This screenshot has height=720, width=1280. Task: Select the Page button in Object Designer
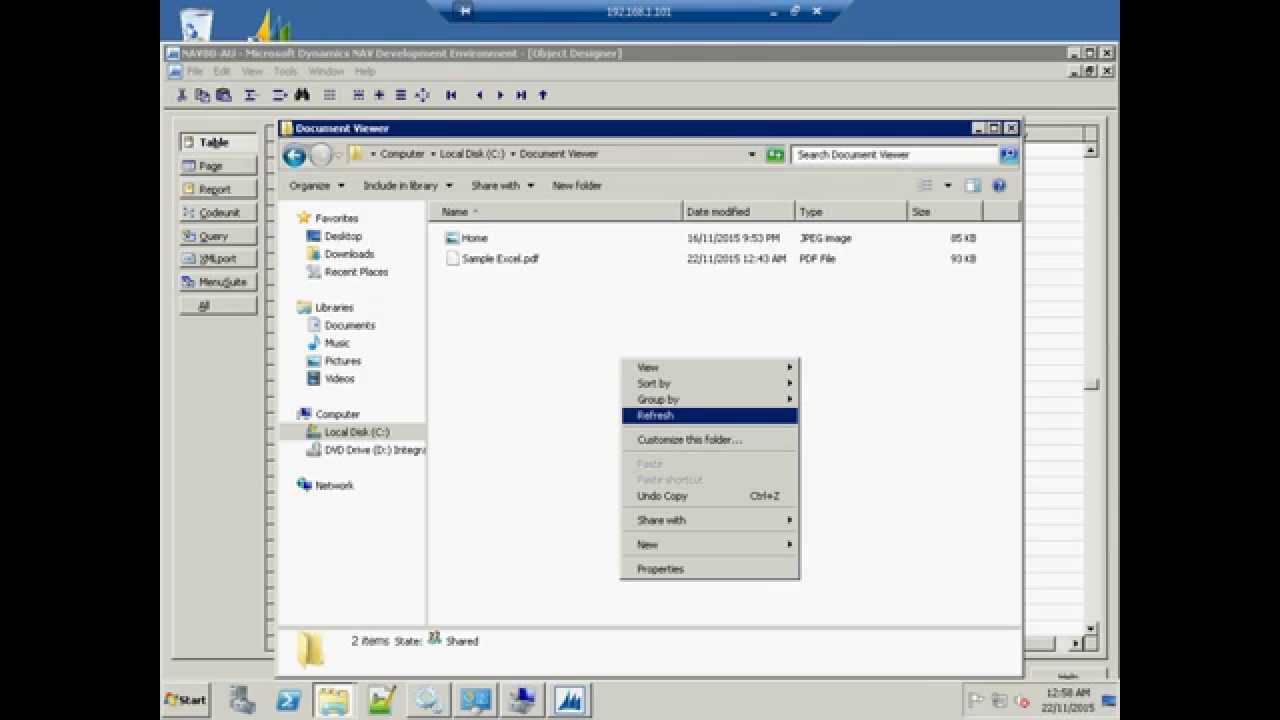[x=218, y=166]
